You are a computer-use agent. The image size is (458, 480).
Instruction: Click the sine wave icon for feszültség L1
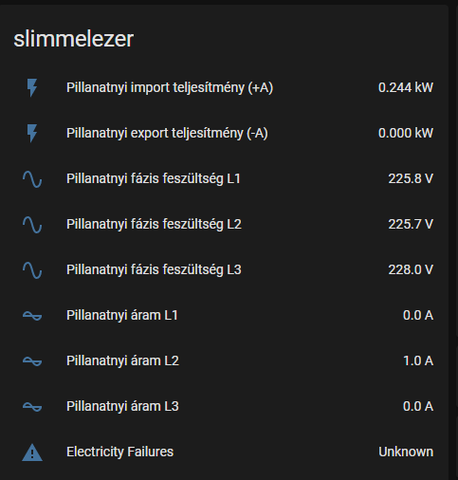click(32, 179)
